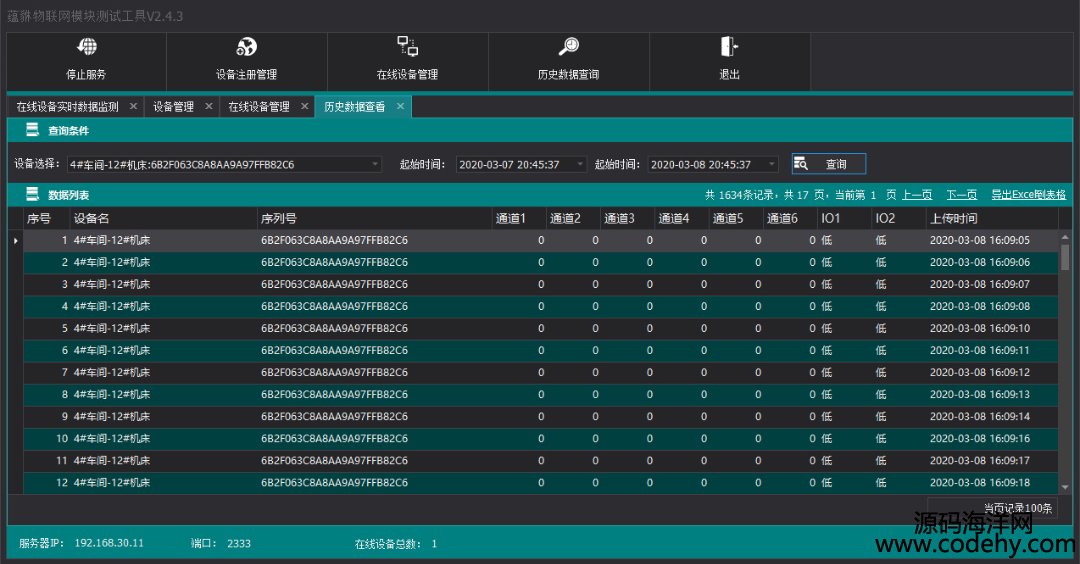The width and height of the screenshot is (1080, 564).
Task: Click the 数据列表 panel header icon
Action: tap(32, 194)
